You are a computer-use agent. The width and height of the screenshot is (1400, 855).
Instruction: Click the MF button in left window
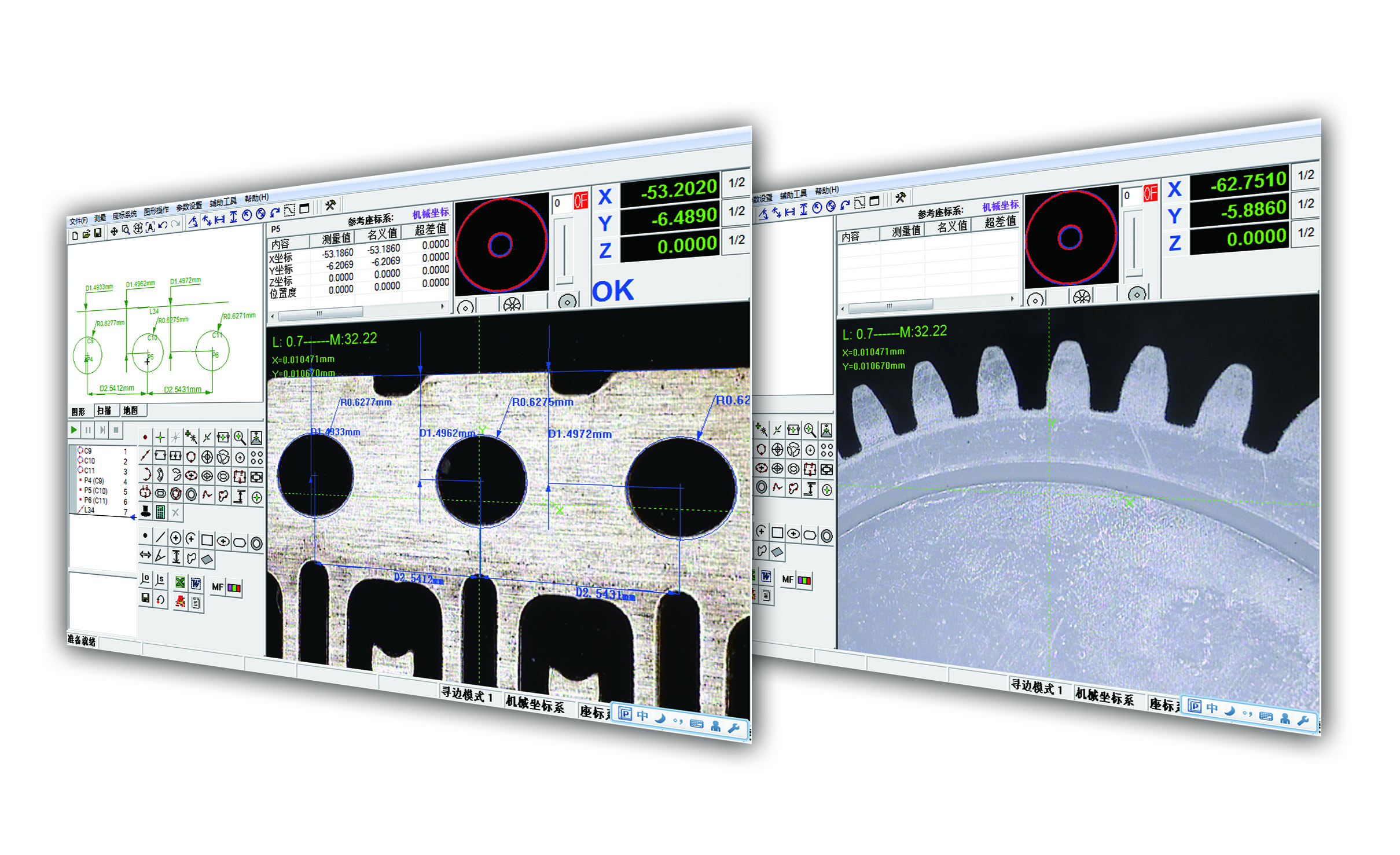[217, 587]
